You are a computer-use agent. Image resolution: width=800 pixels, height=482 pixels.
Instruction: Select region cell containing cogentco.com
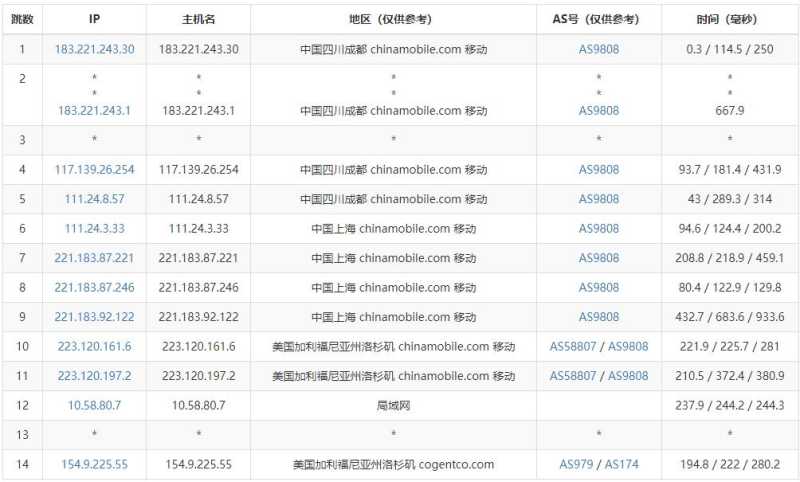tap(393, 464)
